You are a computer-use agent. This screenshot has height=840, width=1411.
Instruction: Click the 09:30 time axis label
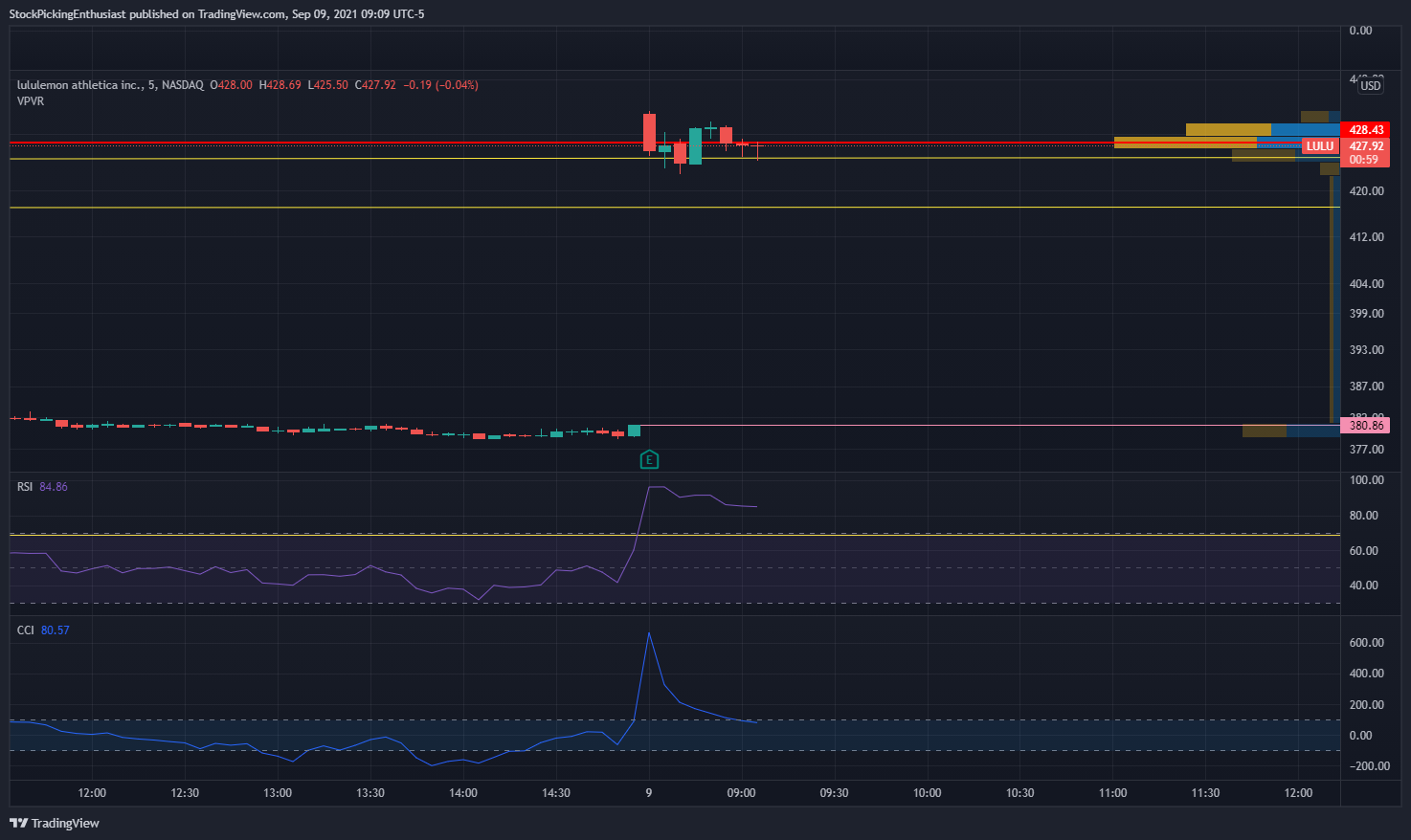click(x=835, y=793)
